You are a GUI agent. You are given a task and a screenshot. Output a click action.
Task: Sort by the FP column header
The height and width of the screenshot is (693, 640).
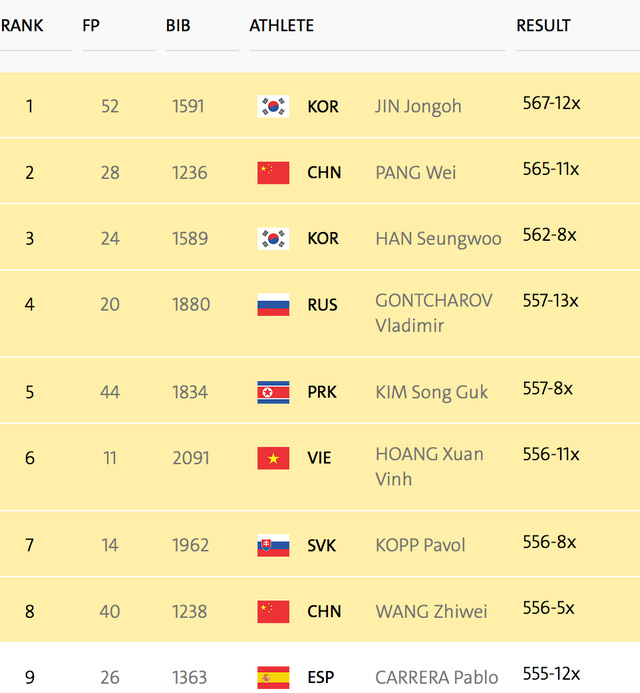(x=91, y=26)
